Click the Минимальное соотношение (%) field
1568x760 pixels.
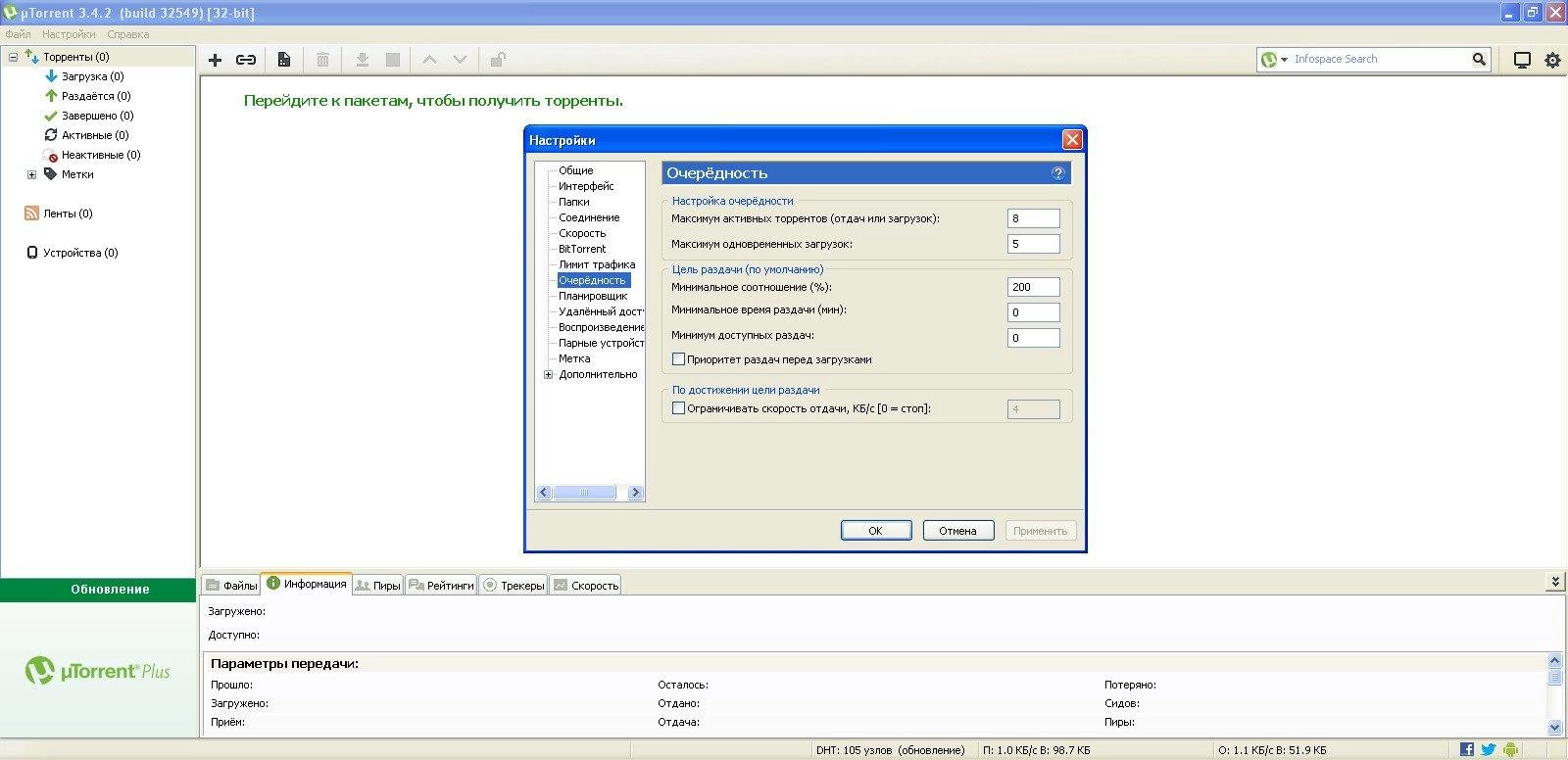[1034, 287]
